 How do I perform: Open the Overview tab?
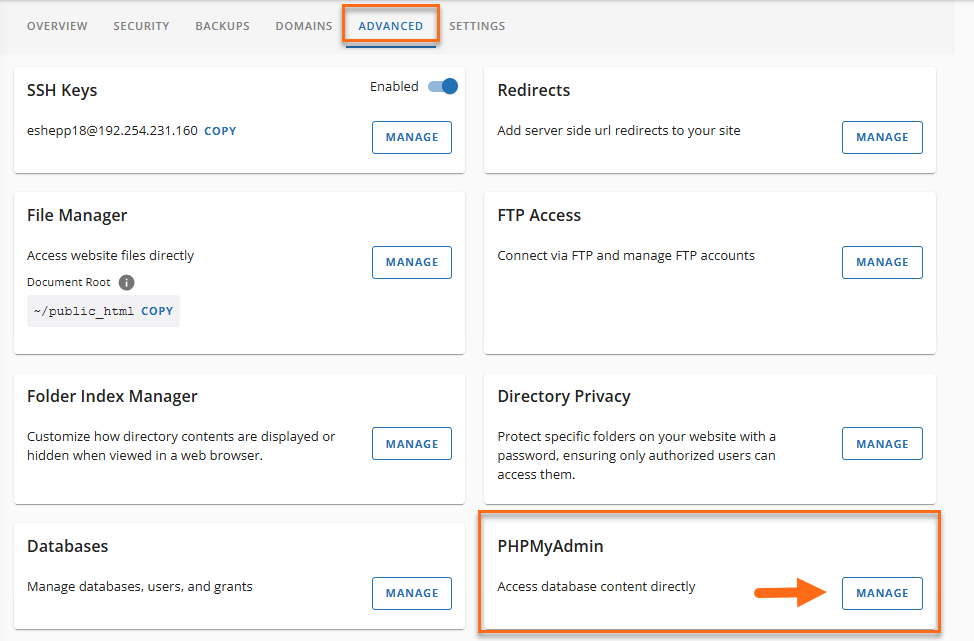coord(57,26)
